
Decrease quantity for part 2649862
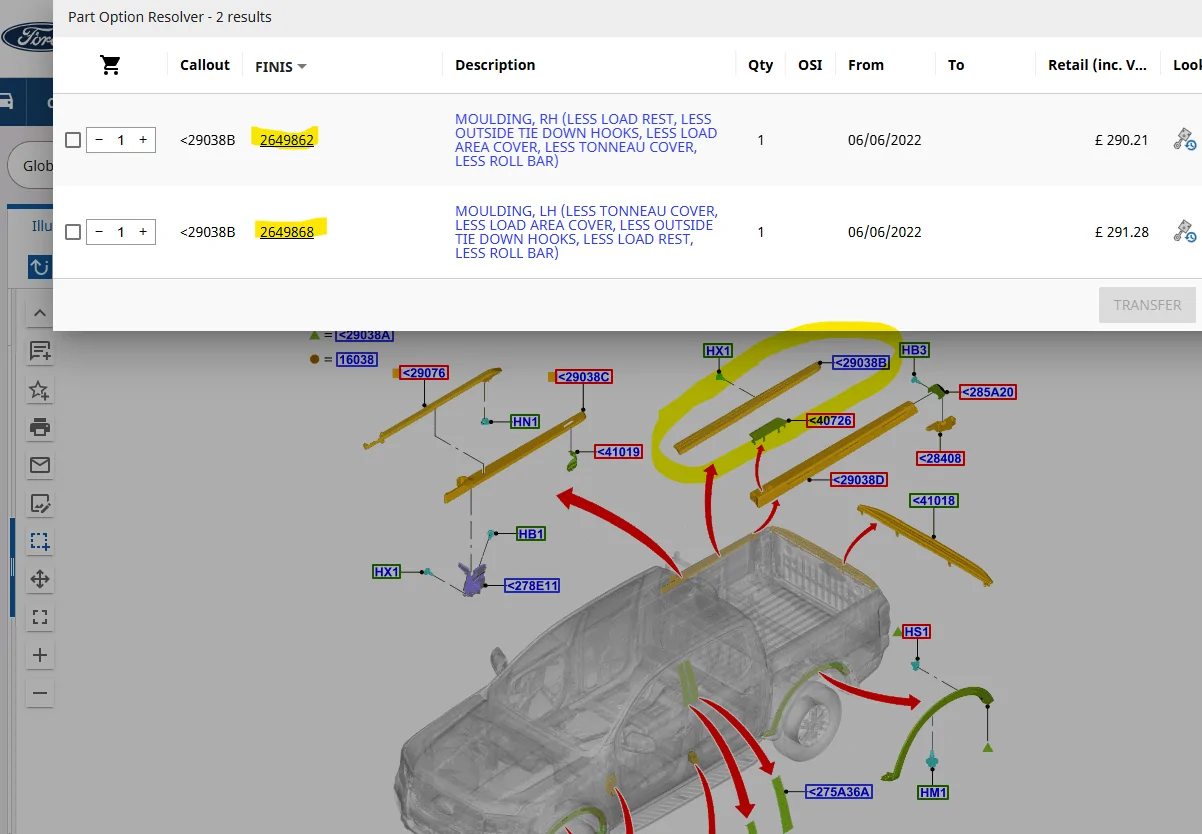point(98,140)
